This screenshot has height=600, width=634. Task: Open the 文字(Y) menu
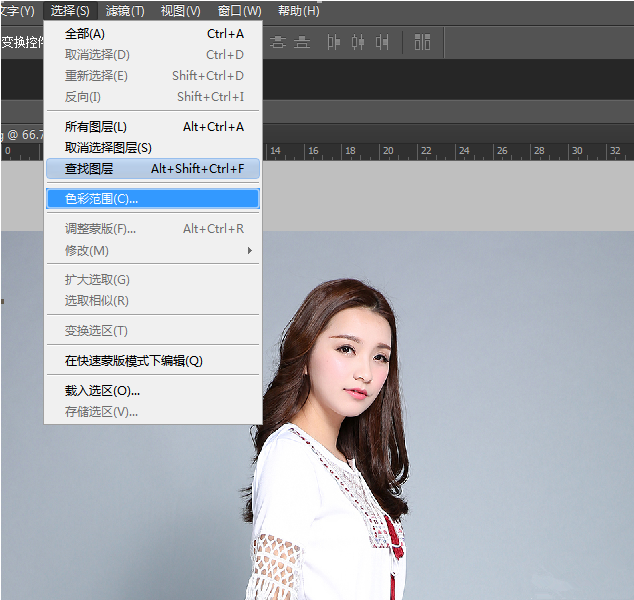(17, 11)
